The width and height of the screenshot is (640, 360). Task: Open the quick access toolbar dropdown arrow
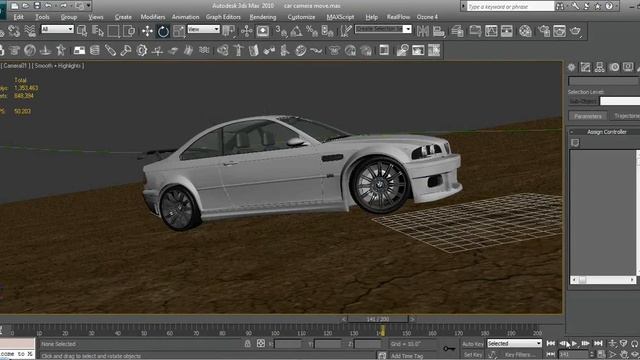click(x=89, y=6)
